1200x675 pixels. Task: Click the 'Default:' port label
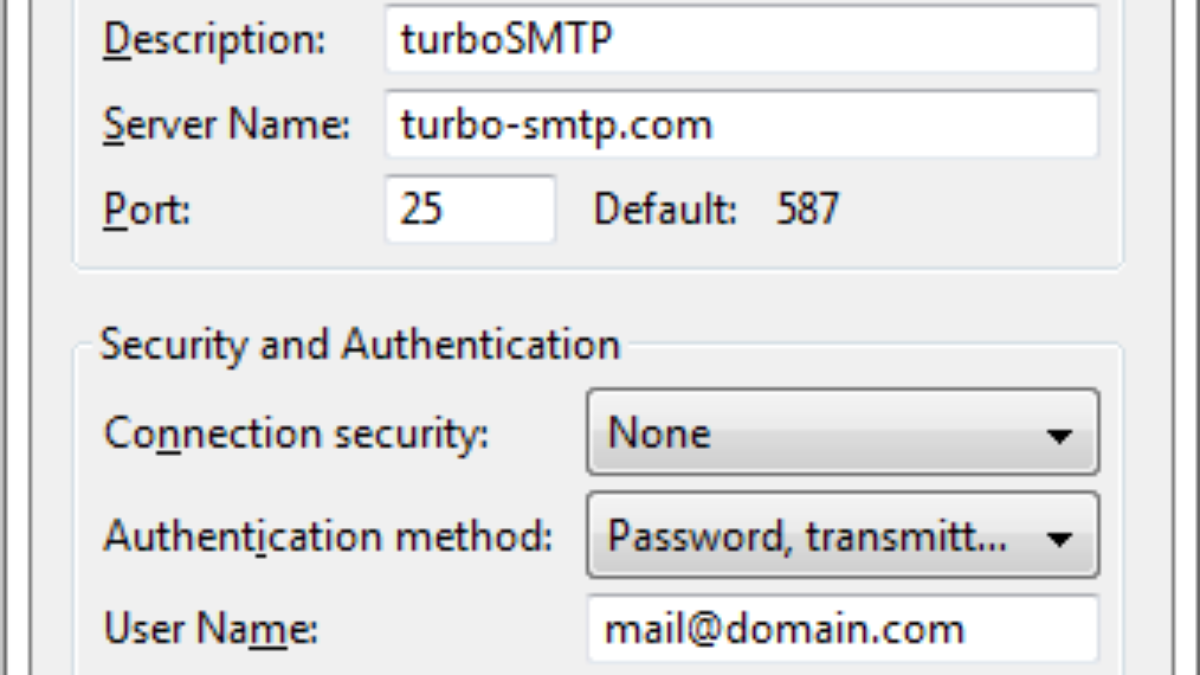[666, 210]
